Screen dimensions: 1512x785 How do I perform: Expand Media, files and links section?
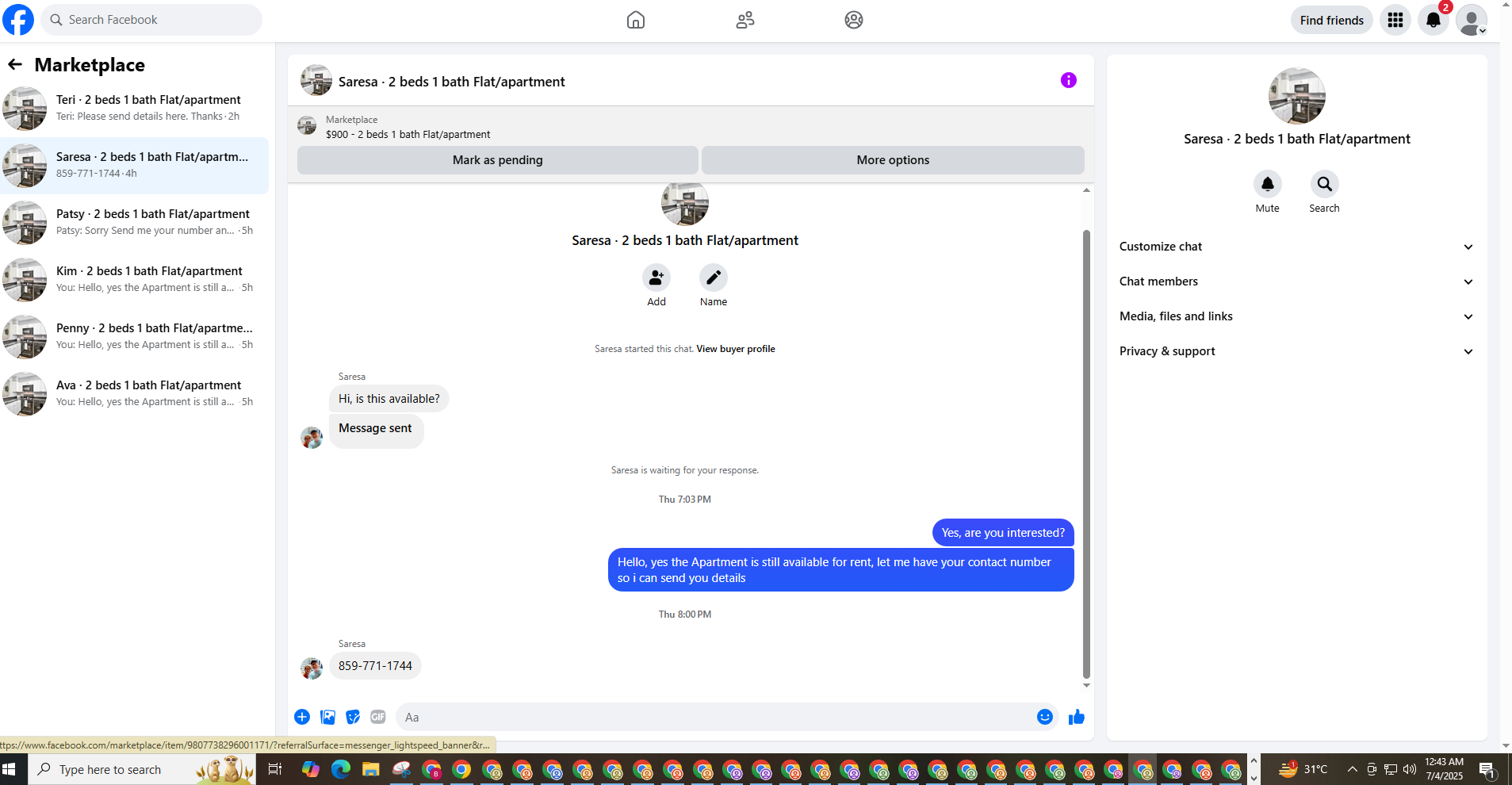click(1297, 316)
